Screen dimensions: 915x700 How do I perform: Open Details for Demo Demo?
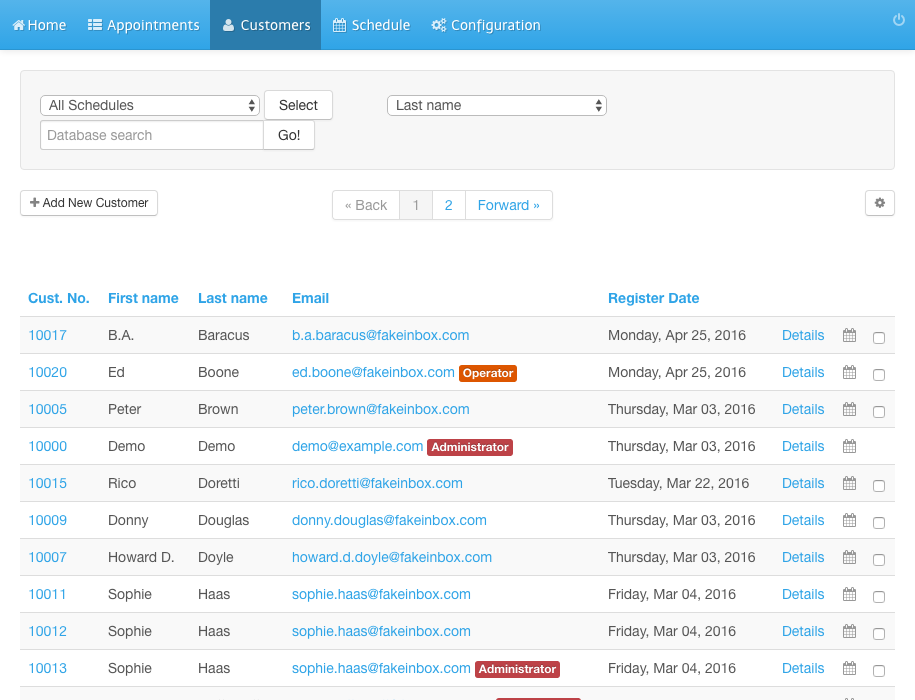pos(803,446)
